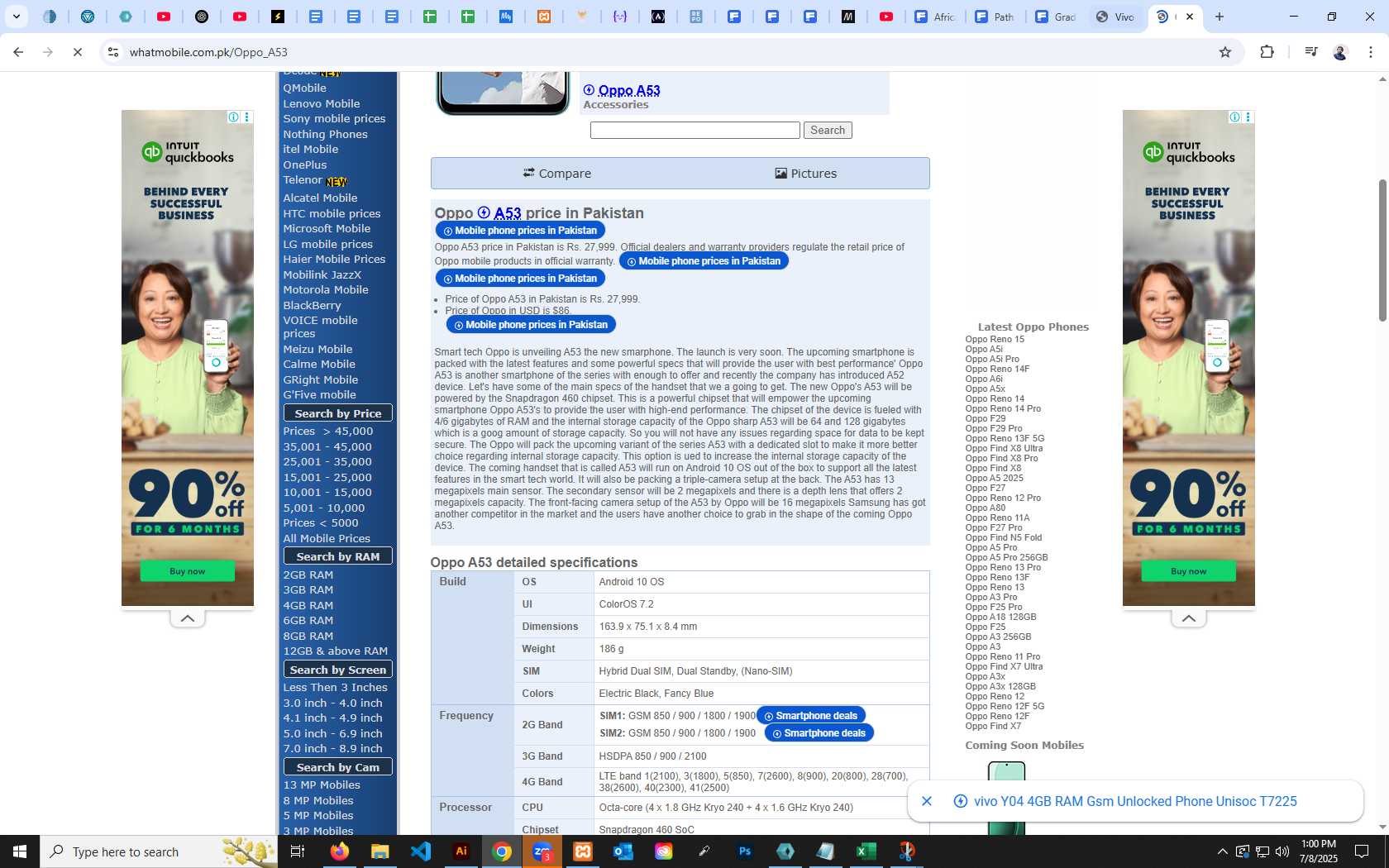Image resolution: width=1389 pixels, height=868 pixels.
Task: Switch to the Vivo tab
Action: click(1115, 17)
